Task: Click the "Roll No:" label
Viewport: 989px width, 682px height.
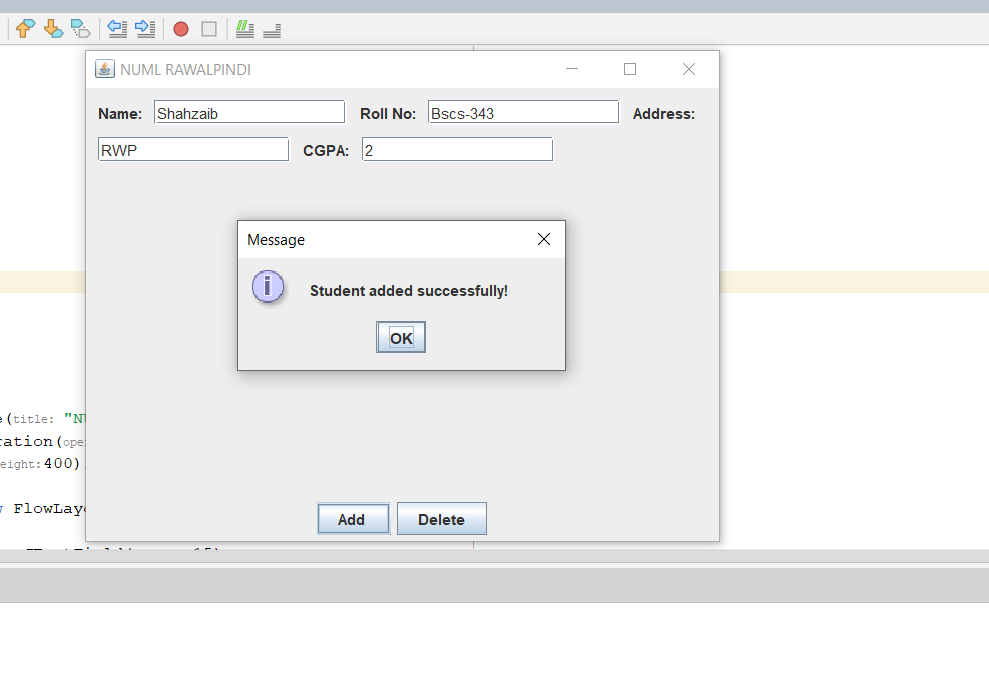Action: coord(388,114)
